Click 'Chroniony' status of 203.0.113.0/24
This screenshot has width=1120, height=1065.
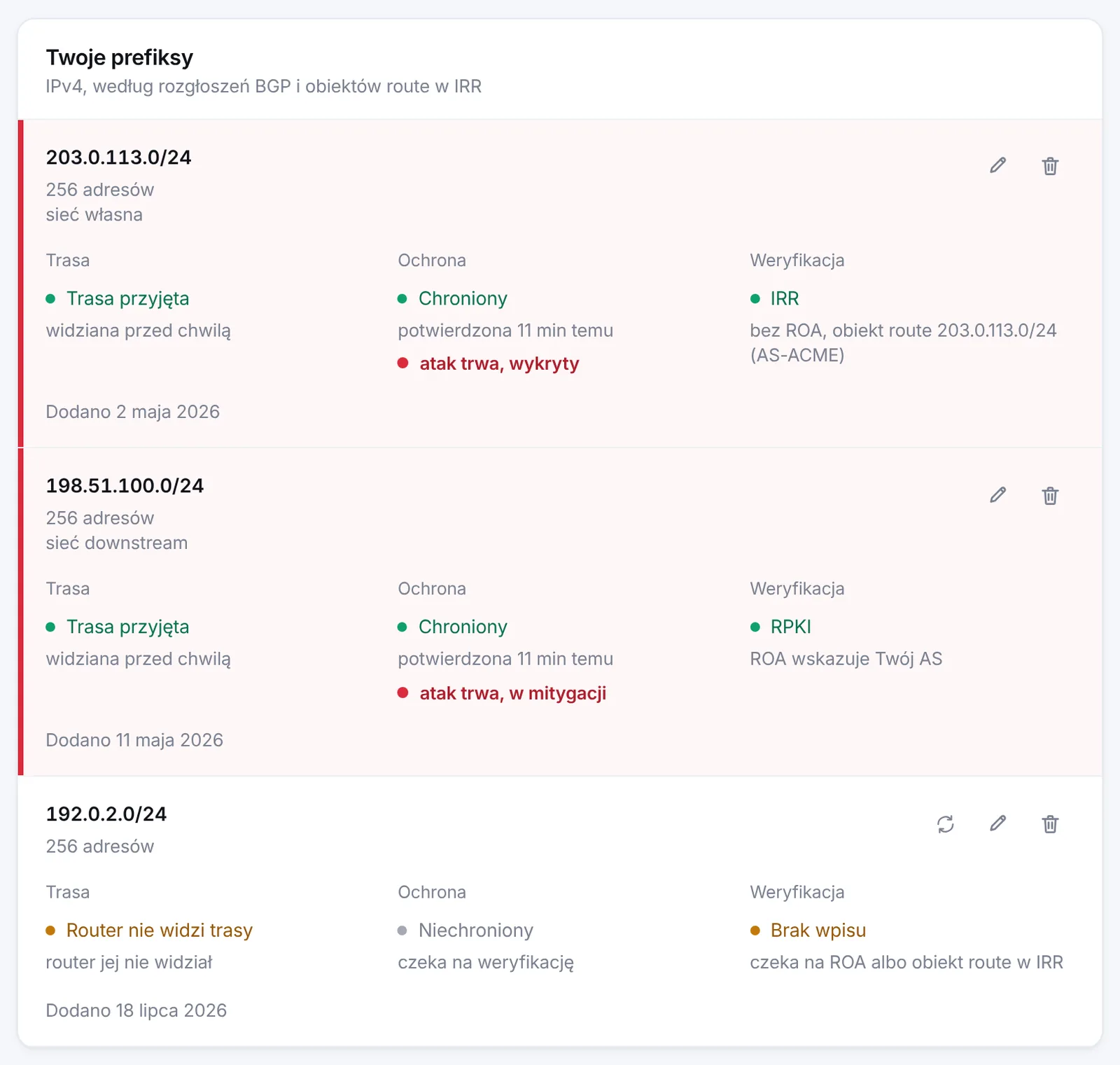click(463, 298)
